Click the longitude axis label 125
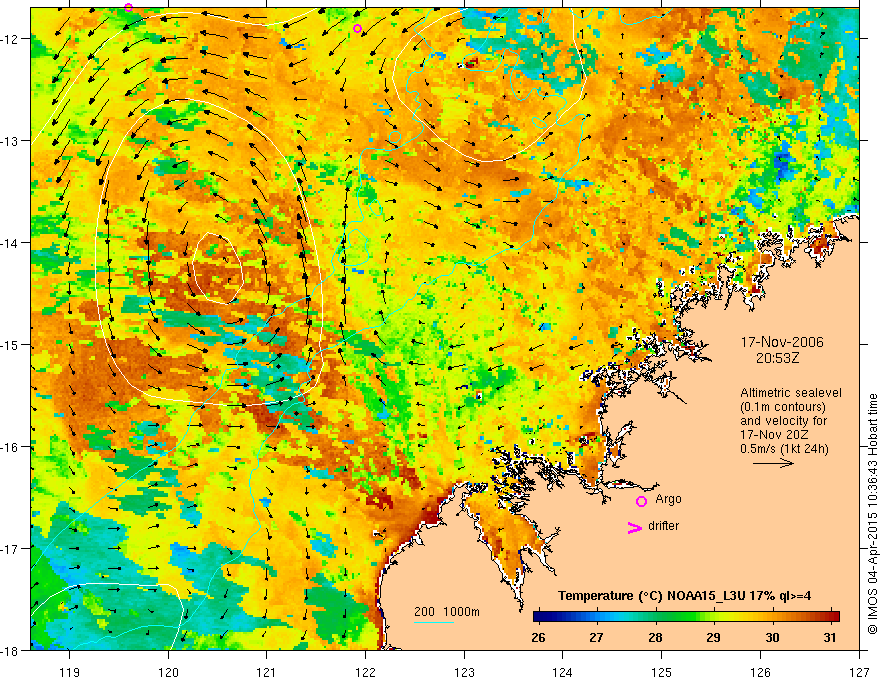This screenshot has width=880, height=680. coord(661,672)
